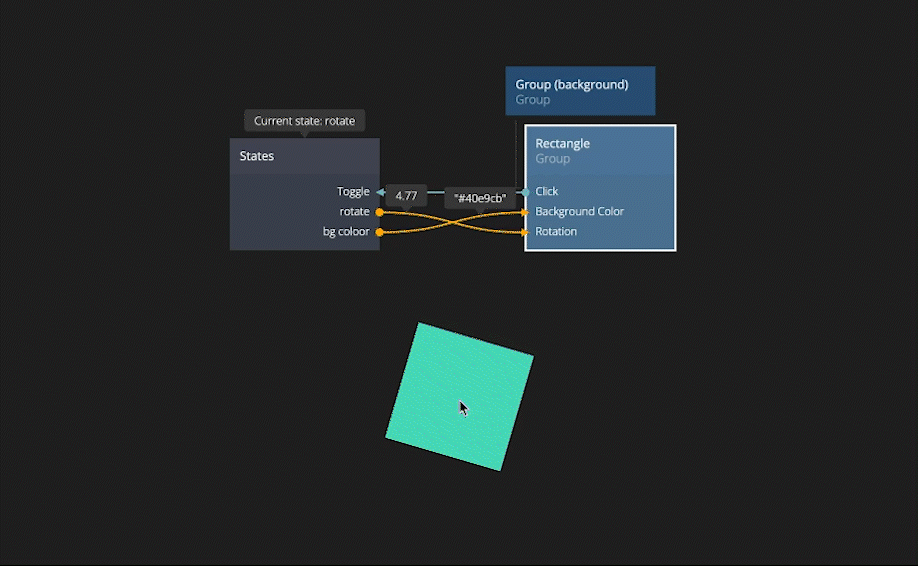Screen dimensions: 918x566
Task: Click the orange rotate output port dot
Action: click(379, 212)
